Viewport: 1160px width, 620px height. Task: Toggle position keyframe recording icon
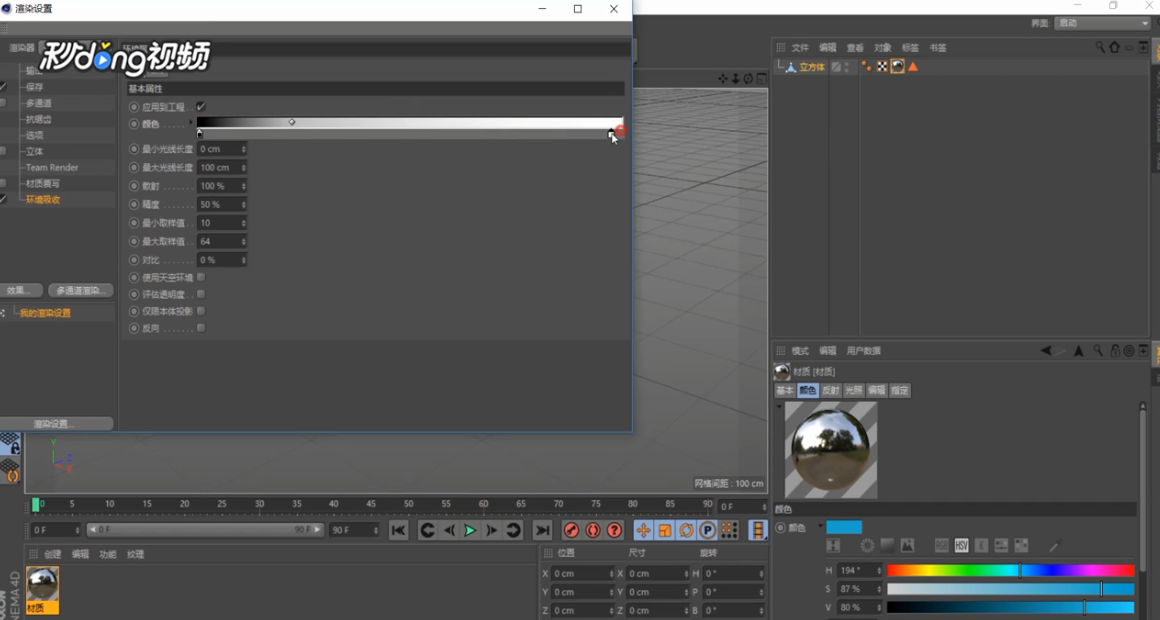[x=643, y=530]
